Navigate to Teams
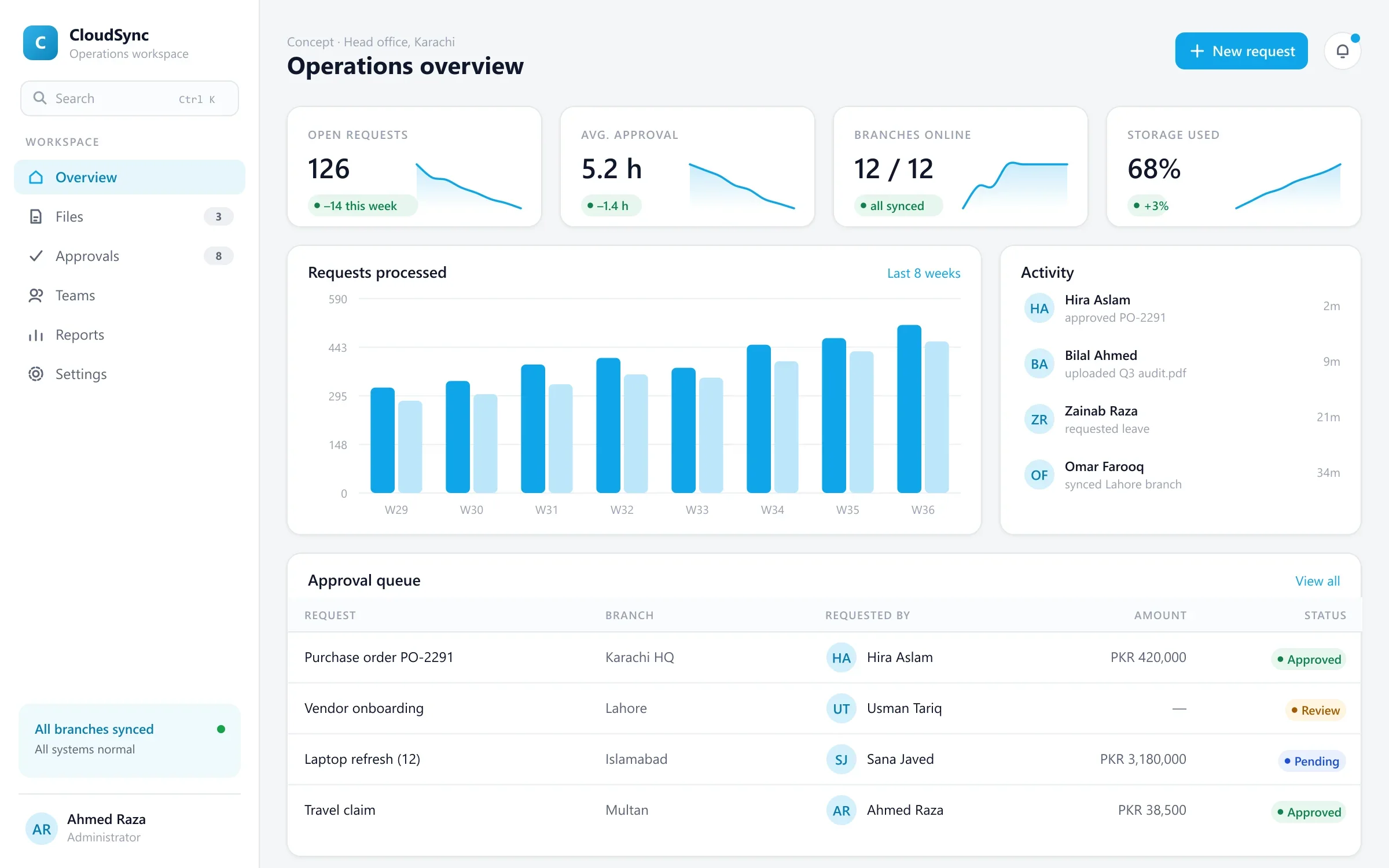This screenshot has height=868, width=1389. 130,295
